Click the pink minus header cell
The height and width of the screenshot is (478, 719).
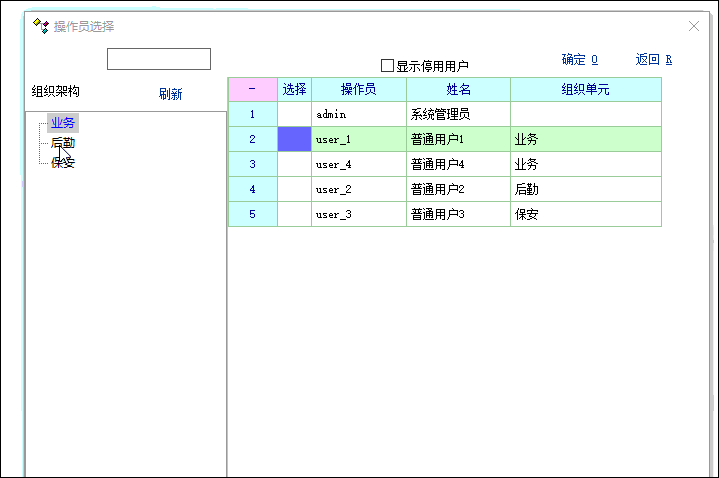pyautogui.click(x=252, y=89)
